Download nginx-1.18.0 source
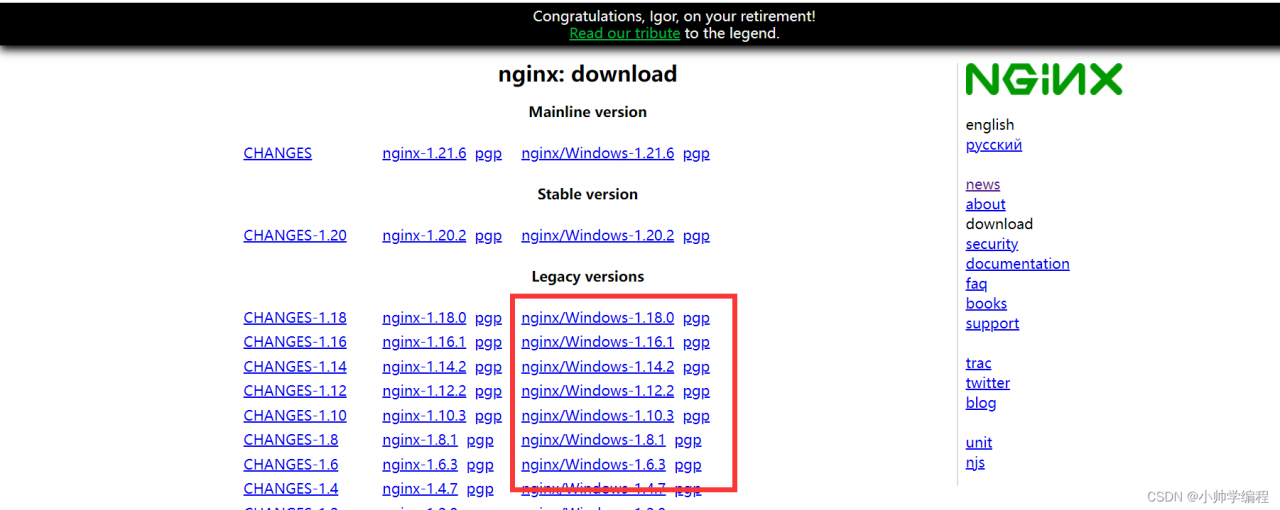 point(424,318)
